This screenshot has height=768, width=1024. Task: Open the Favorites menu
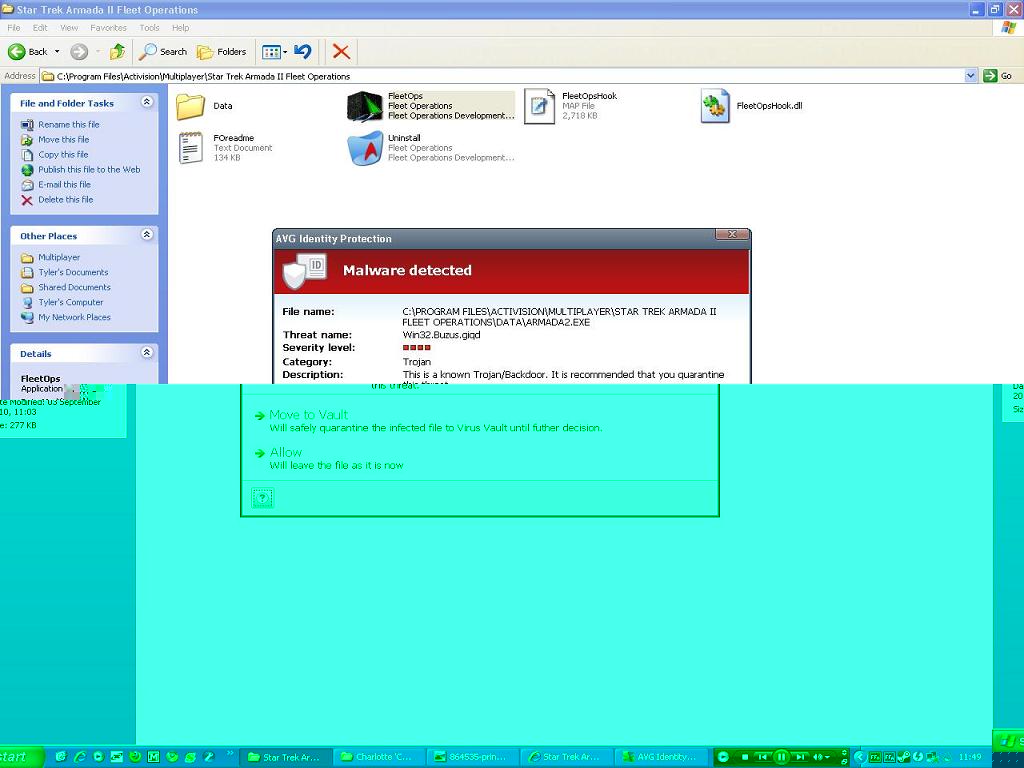pos(108,28)
